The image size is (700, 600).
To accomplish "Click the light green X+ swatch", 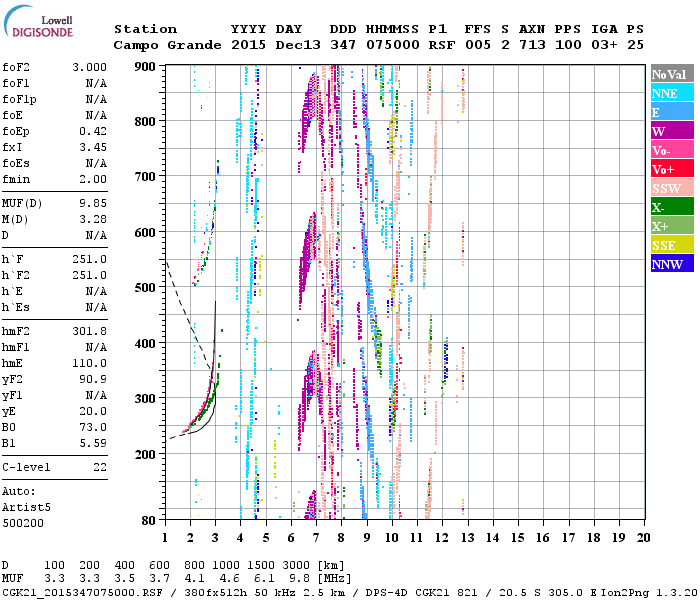I will (672, 225).
